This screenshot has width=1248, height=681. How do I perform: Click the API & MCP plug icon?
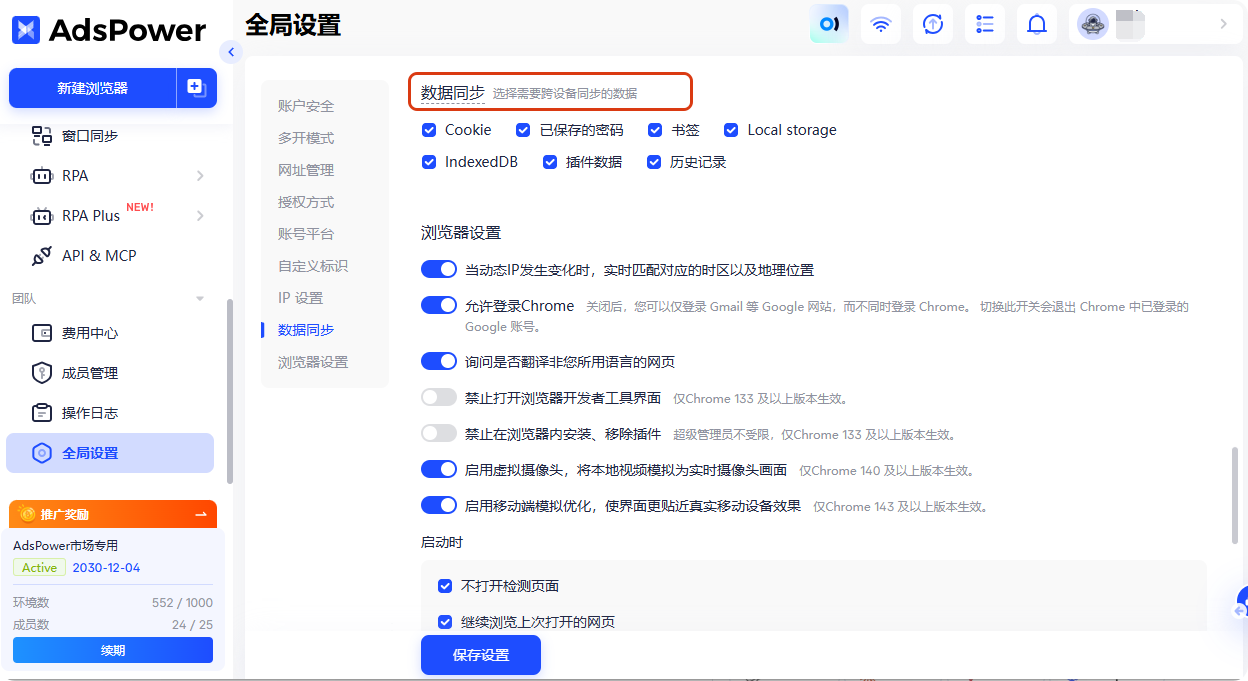(x=41, y=256)
